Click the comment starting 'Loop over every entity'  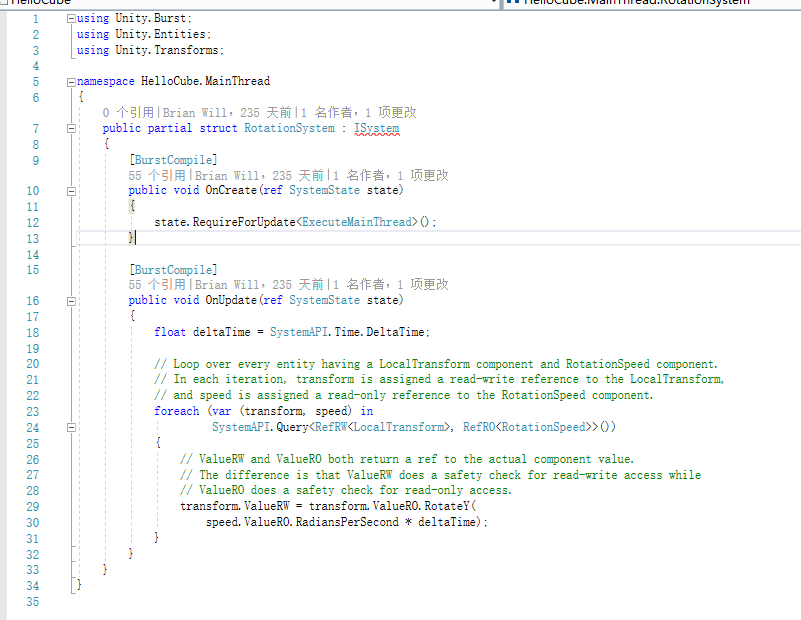click(436, 364)
